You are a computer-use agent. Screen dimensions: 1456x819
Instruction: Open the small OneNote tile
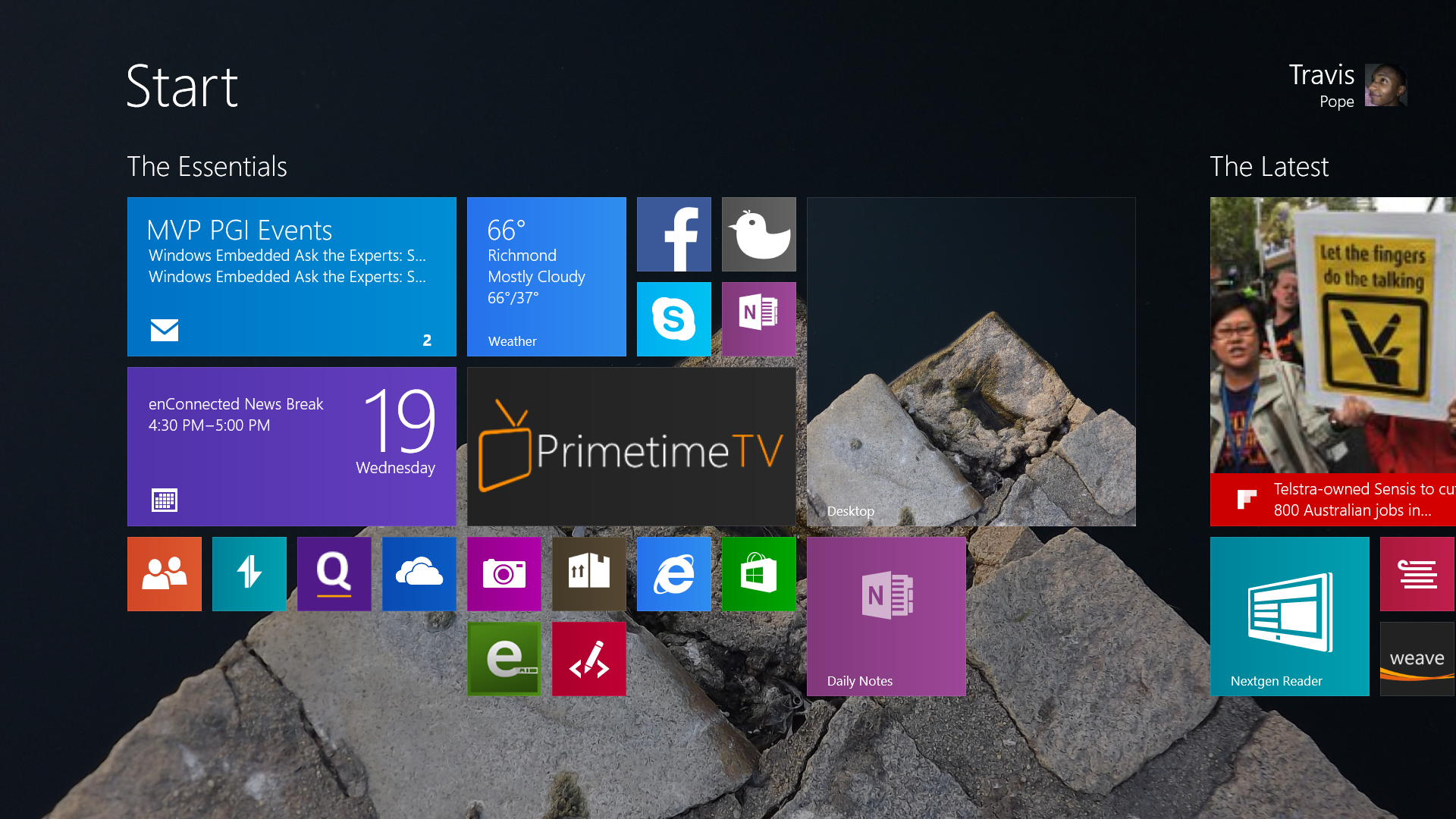(759, 319)
